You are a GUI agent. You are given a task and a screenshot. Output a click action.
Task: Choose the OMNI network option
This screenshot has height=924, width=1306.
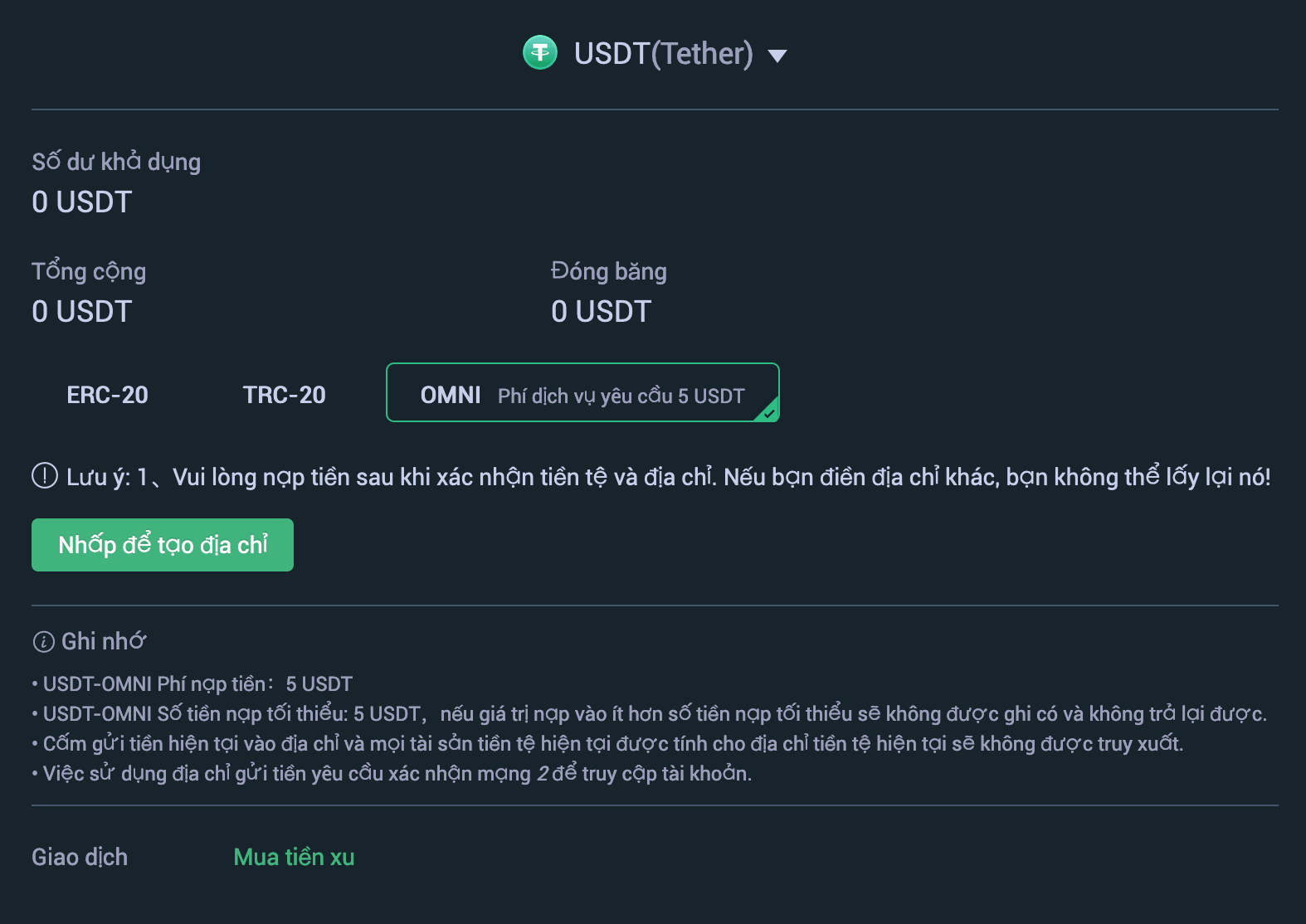click(451, 395)
